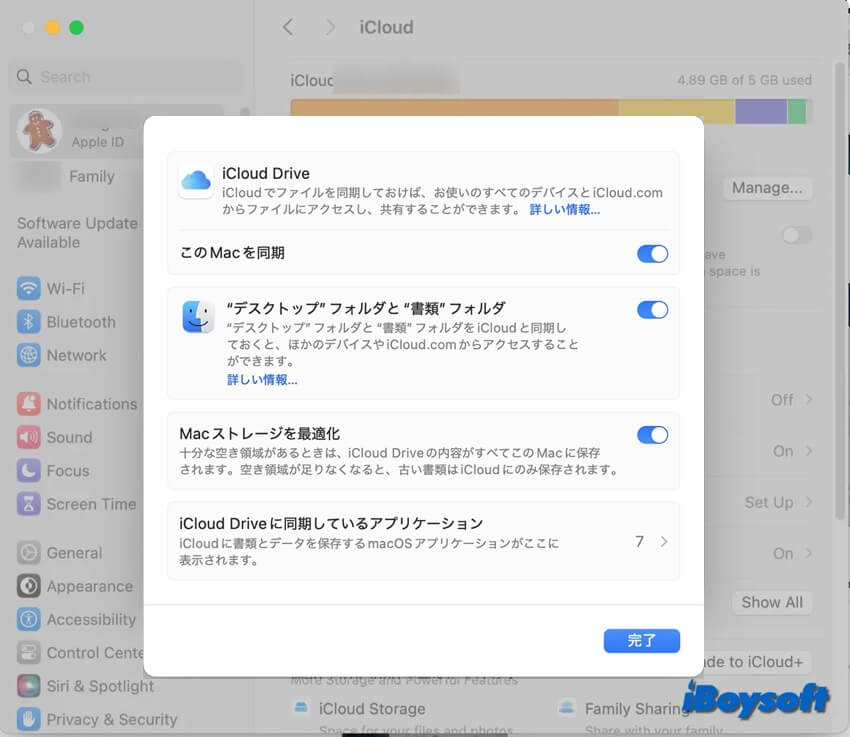This screenshot has height=737, width=850.
Task: Click the yellow minimize window button
Action: (x=52, y=27)
